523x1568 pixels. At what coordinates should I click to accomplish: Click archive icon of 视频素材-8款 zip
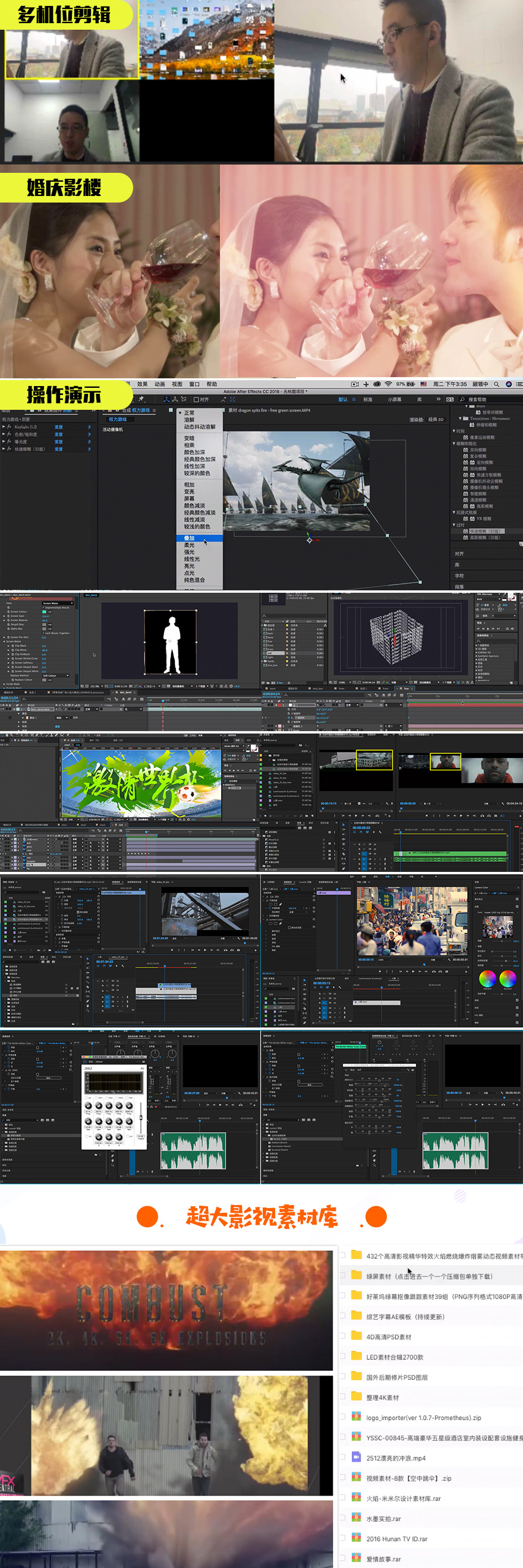tap(357, 1477)
